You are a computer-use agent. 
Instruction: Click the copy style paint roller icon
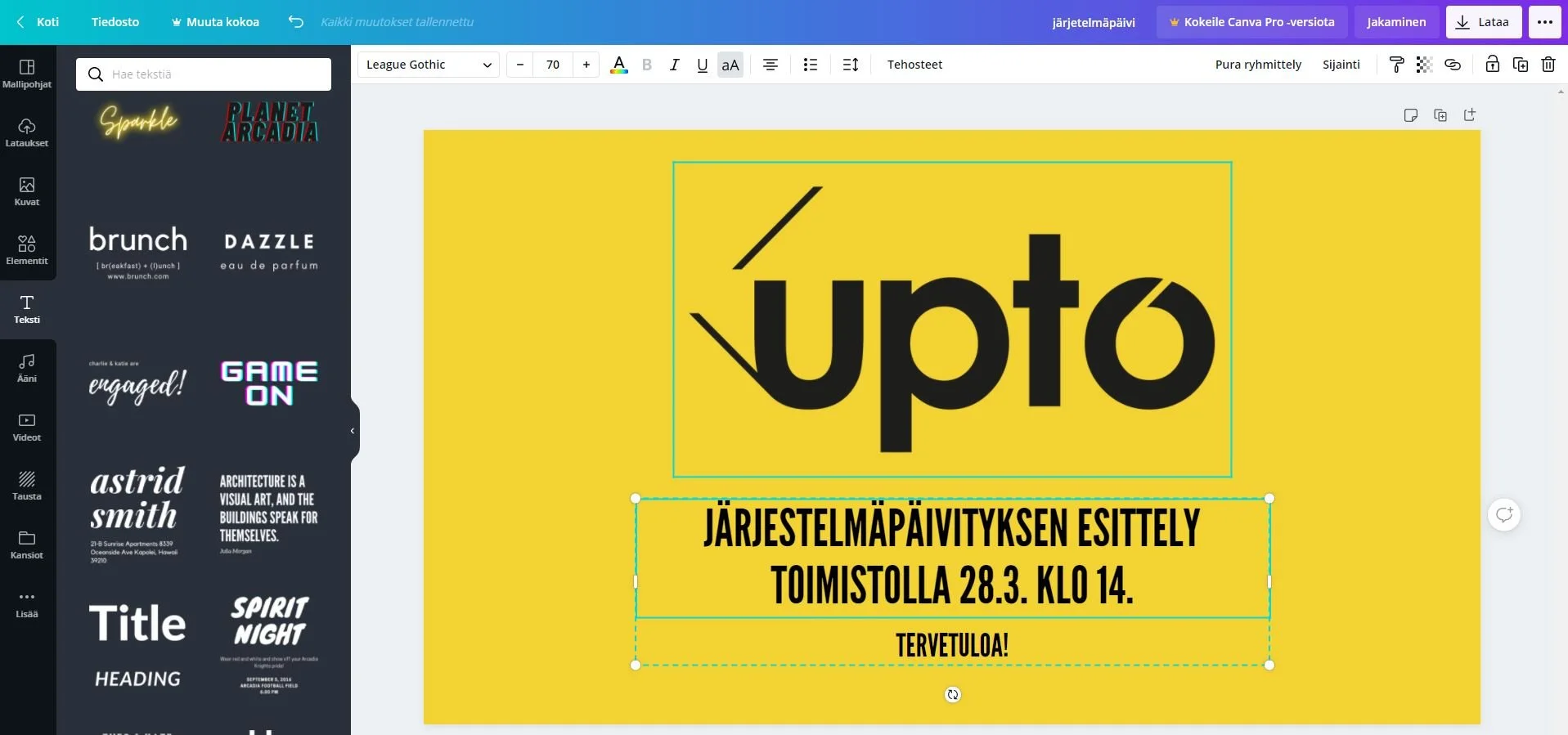(x=1396, y=65)
